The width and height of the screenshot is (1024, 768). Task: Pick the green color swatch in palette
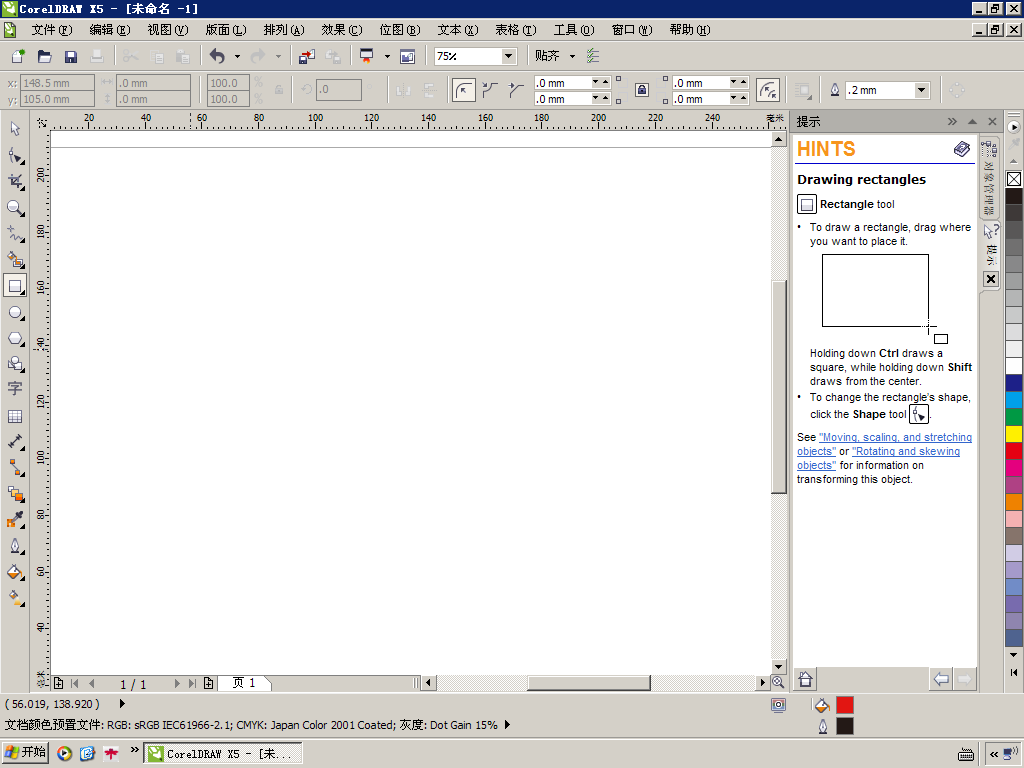1014,417
